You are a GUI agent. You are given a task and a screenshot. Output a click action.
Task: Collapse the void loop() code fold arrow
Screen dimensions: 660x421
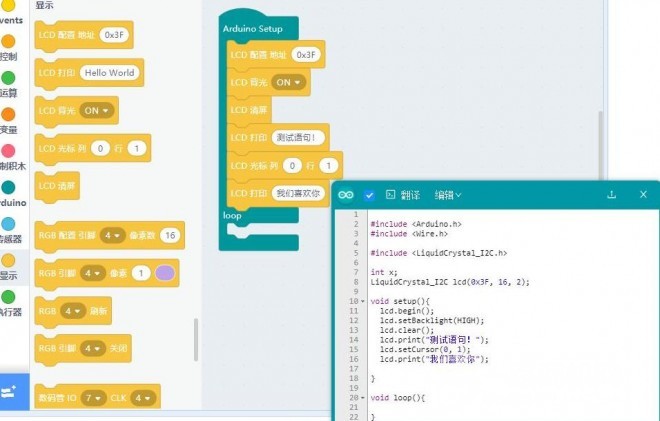click(362, 398)
